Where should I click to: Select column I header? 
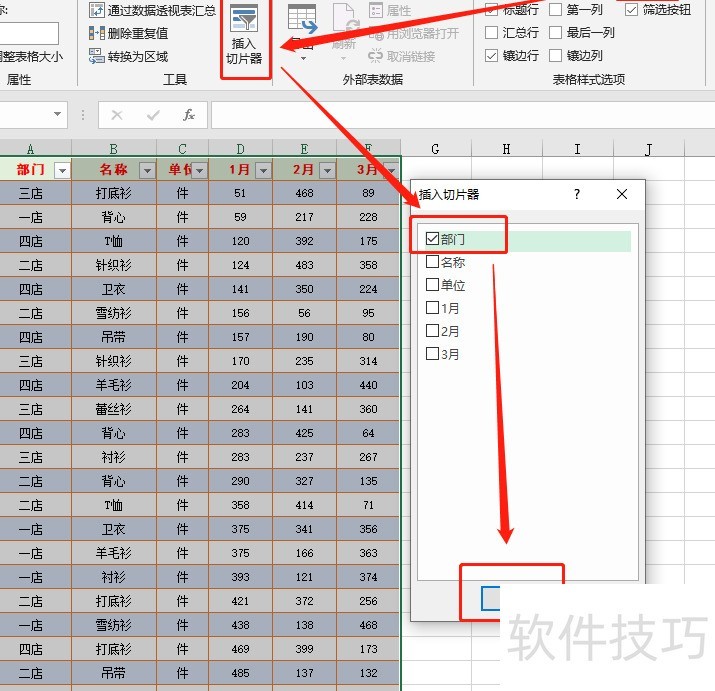(577, 149)
